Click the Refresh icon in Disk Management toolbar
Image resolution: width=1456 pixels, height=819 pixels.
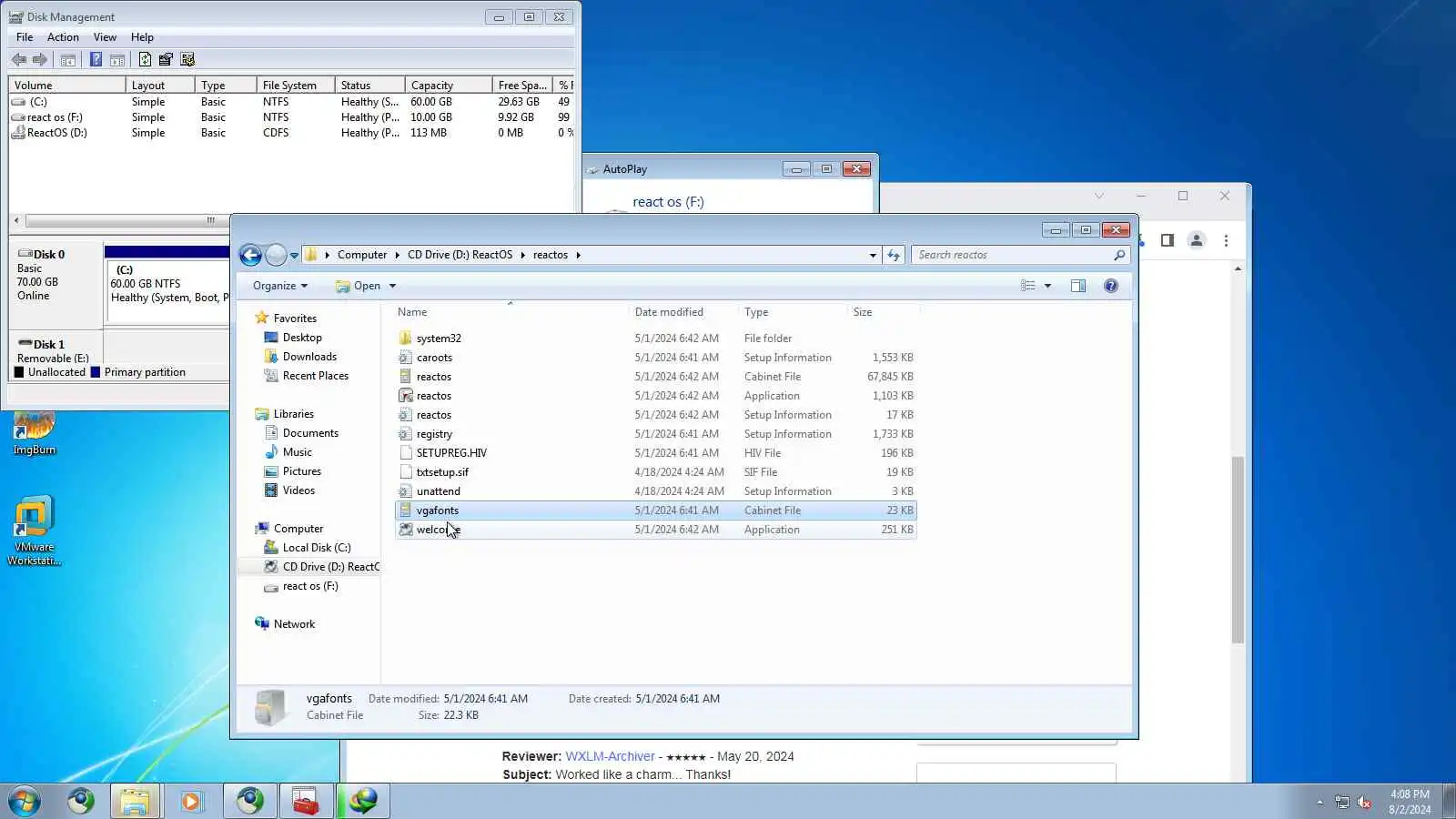tap(145, 60)
